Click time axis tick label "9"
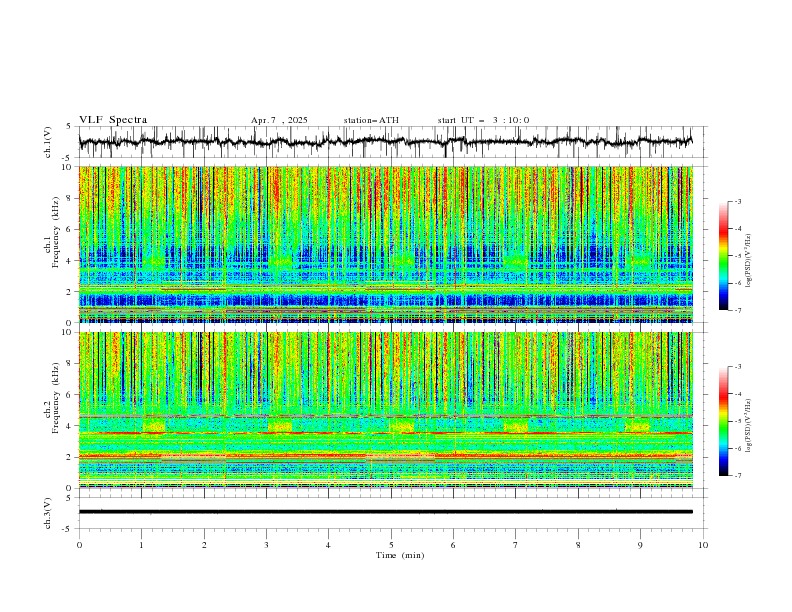Screen dimensions: 792x612 (x=640, y=545)
